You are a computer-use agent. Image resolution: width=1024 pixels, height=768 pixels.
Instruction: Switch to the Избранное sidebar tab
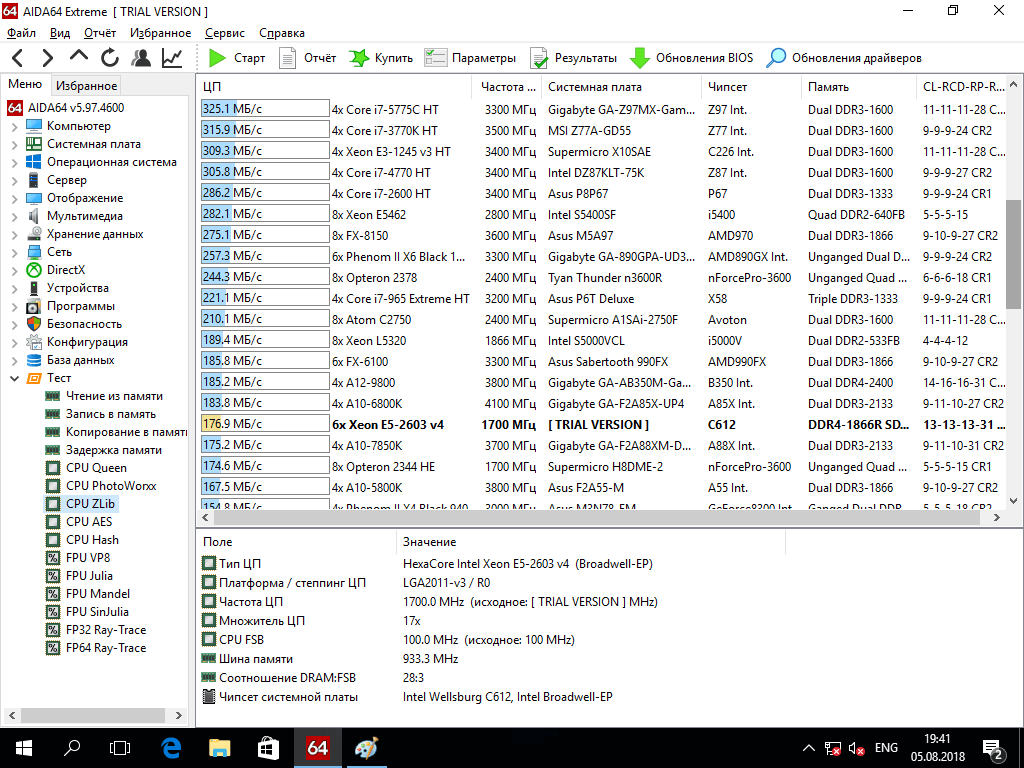(86, 86)
